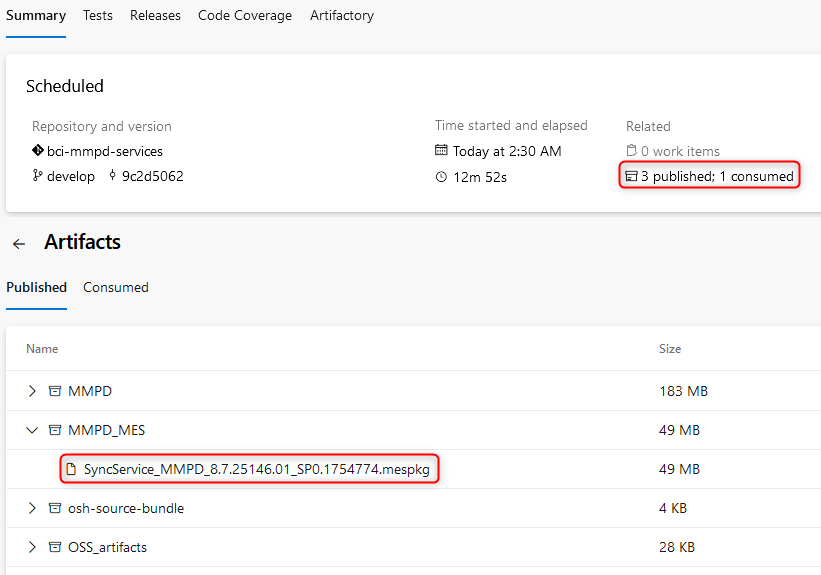Click the repository icon beside bci-mmpd-services
The image size is (821, 575).
tap(38, 151)
